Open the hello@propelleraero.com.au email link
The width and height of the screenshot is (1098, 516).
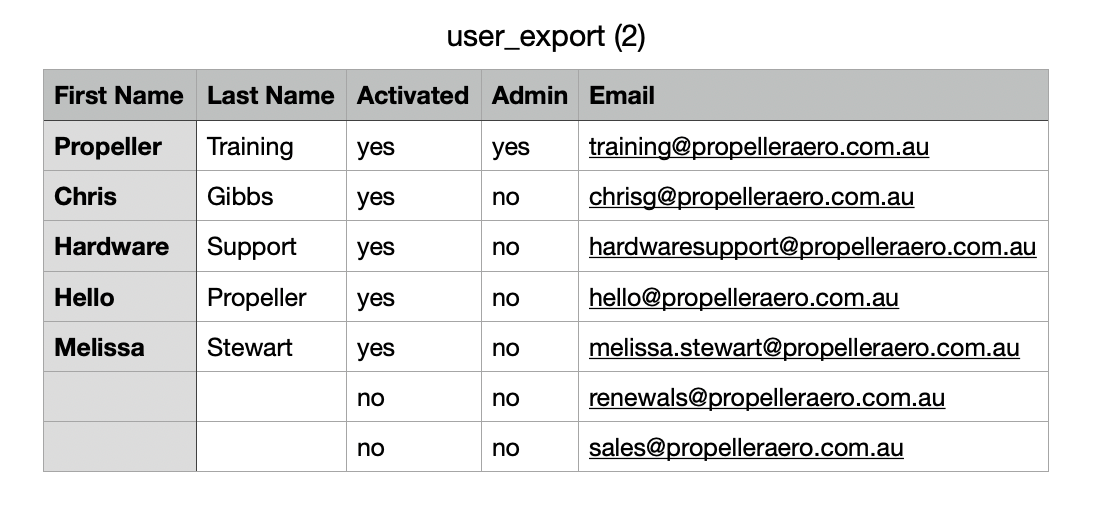(x=744, y=298)
